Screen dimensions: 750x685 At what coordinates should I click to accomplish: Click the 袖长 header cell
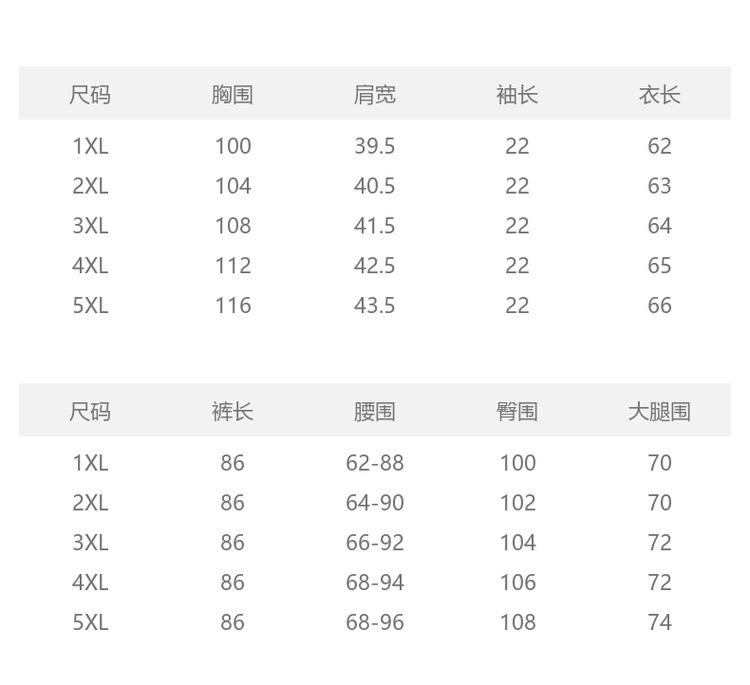[x=517, y=95]
